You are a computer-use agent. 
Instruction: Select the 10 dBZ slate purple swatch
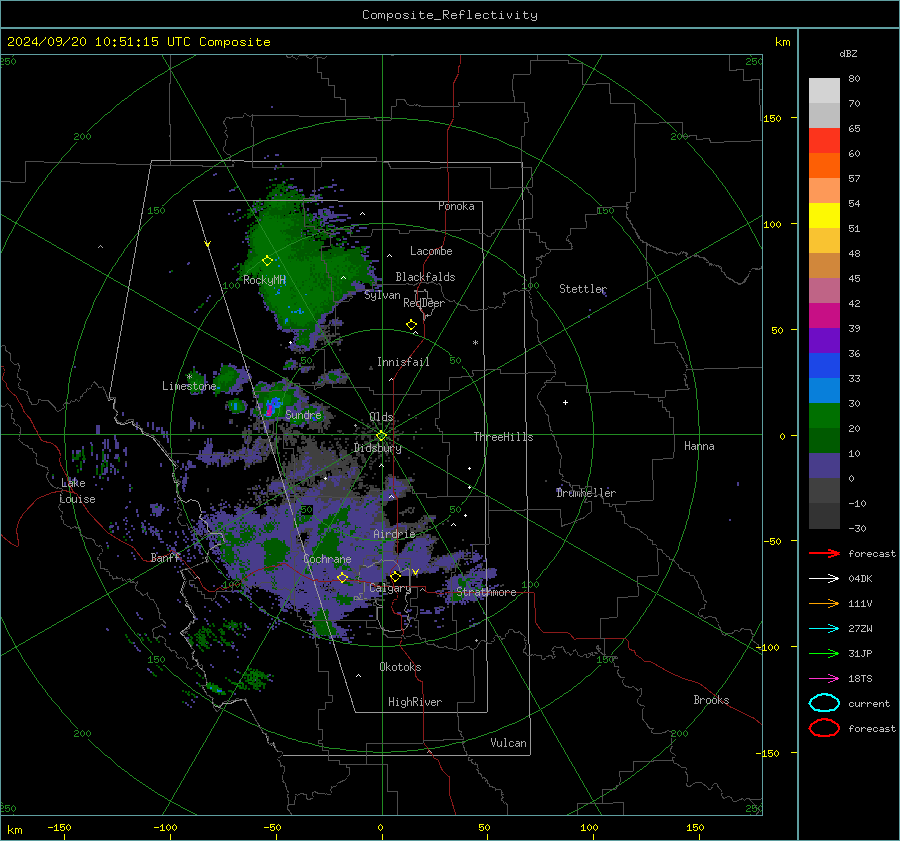pos(824,465)
